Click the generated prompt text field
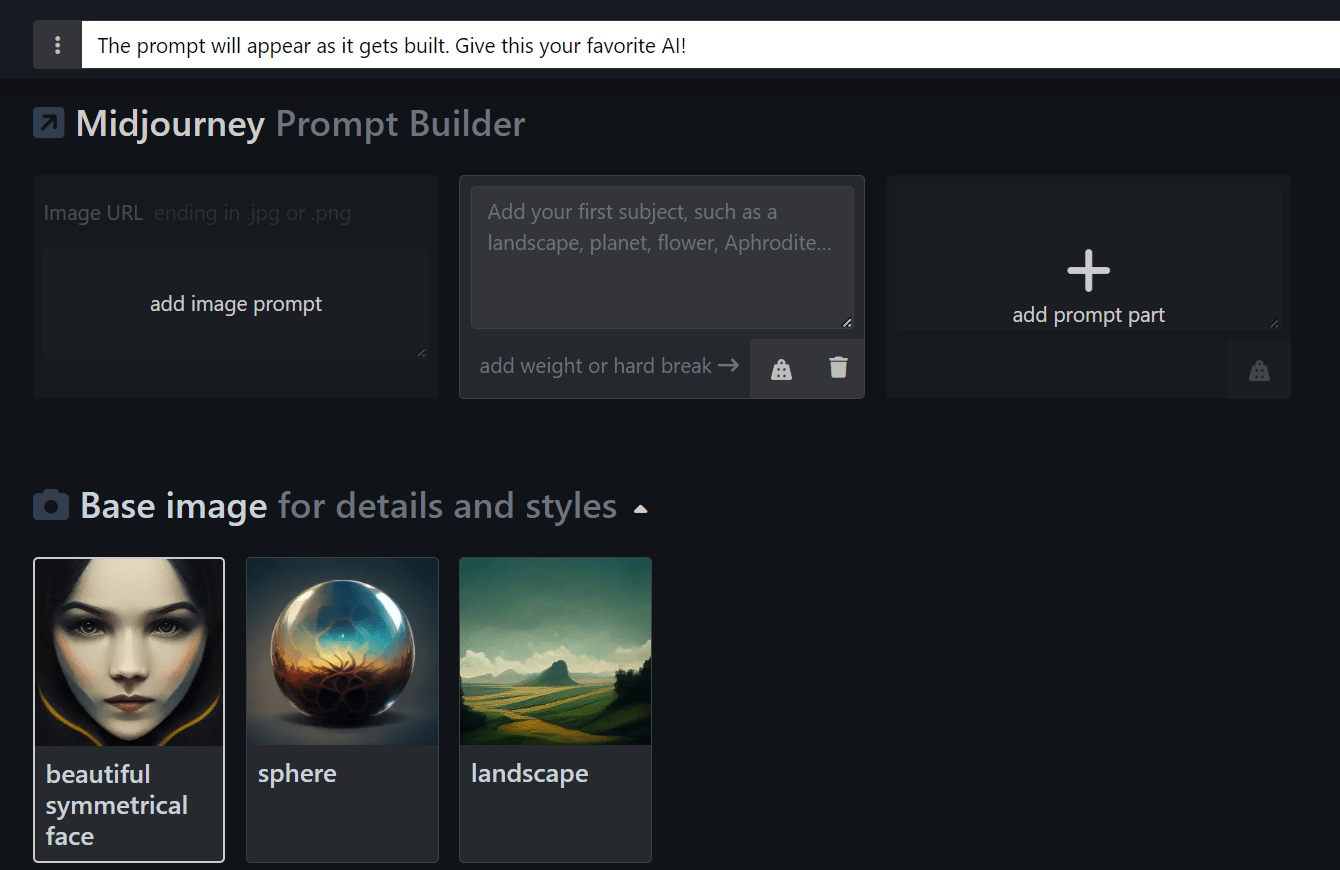 [710, 45]
